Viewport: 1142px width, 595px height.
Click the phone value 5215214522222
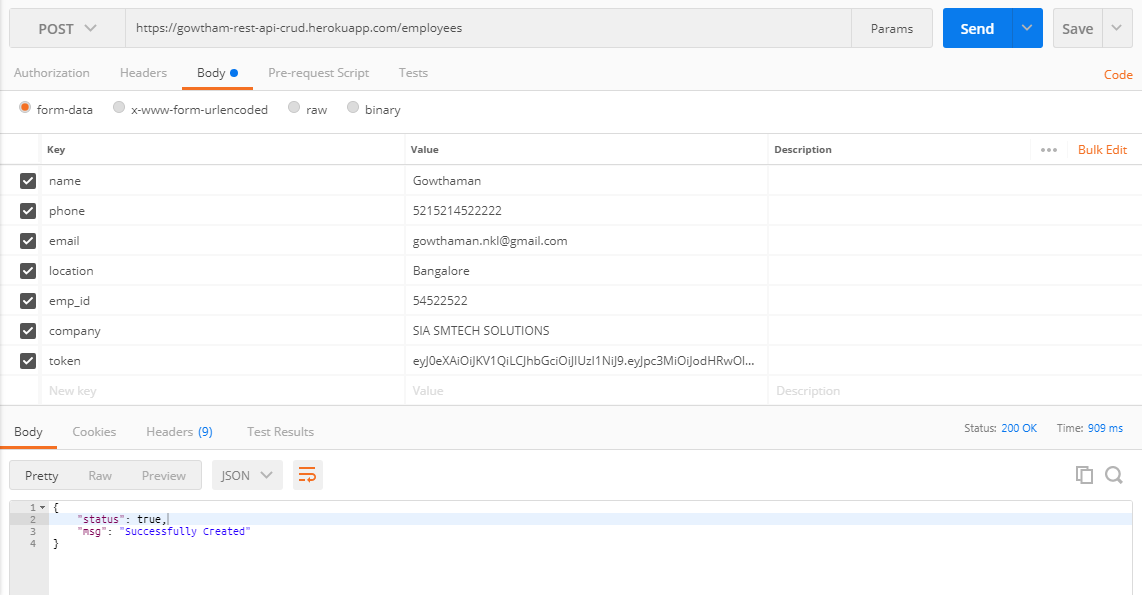457,210
